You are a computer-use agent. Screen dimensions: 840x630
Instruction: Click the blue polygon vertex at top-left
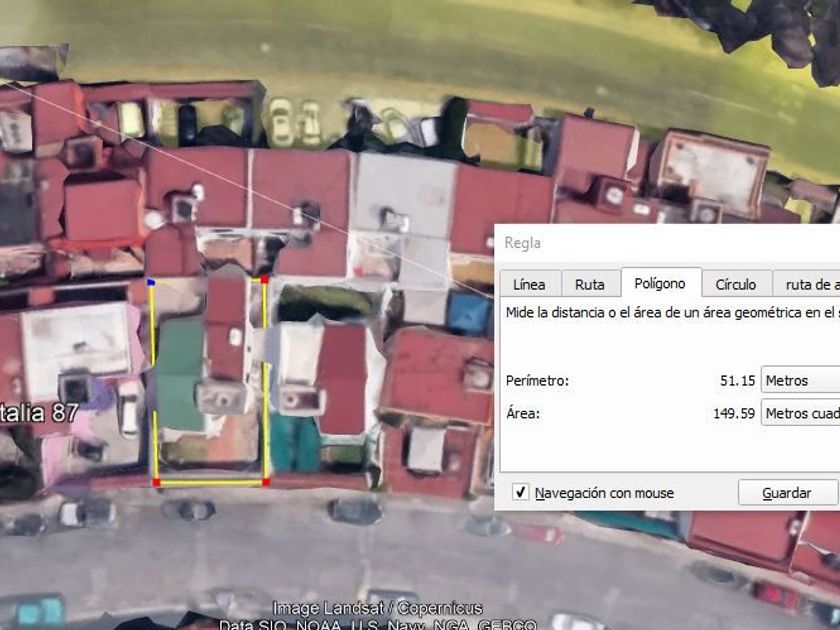[151, 281]
